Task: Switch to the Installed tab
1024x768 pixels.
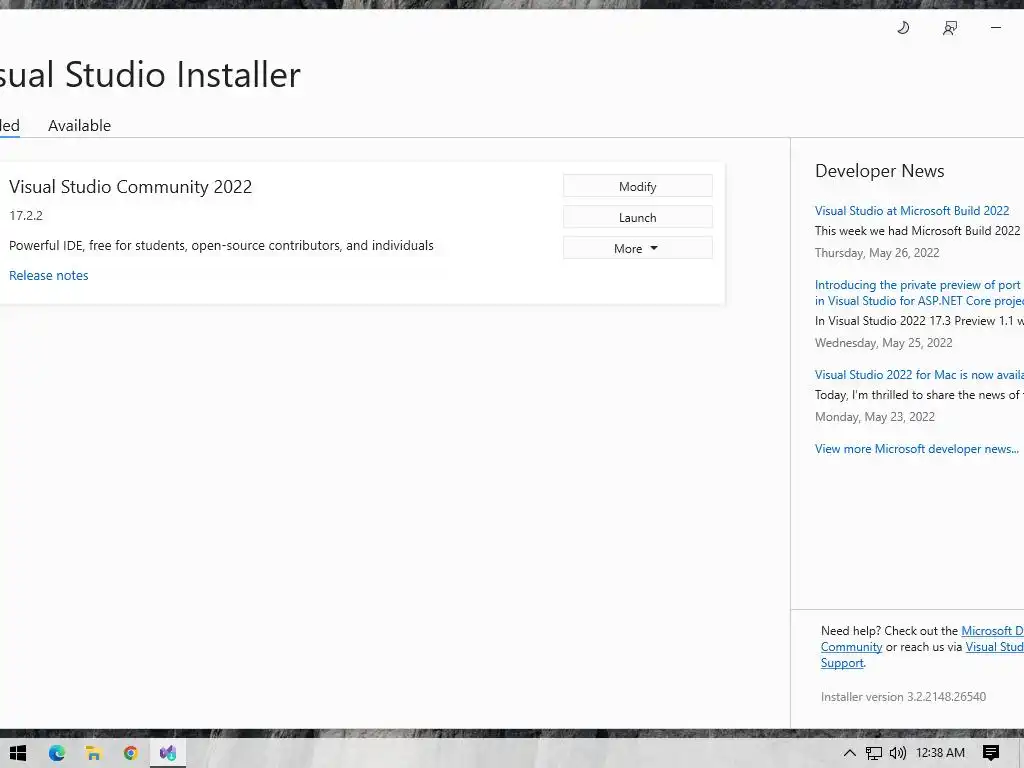Action: (10, 125)
